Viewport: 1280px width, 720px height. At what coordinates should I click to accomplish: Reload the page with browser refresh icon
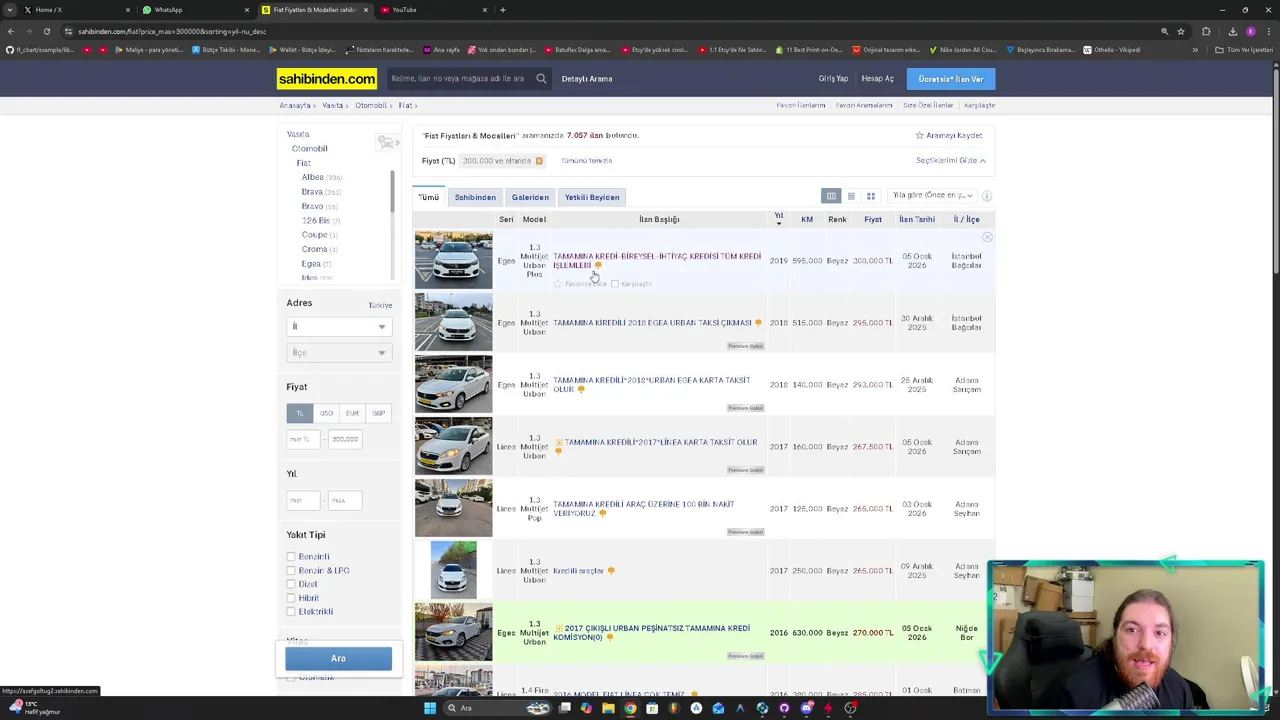pyautogui.click(x=46, y=31)
